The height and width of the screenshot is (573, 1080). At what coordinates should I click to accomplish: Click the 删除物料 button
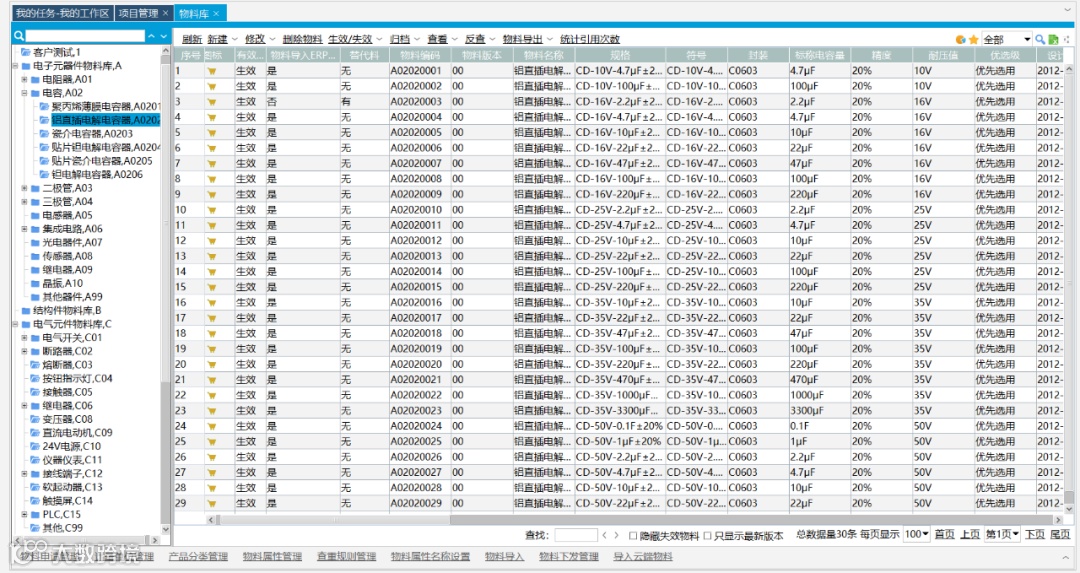tap(302, 39)
